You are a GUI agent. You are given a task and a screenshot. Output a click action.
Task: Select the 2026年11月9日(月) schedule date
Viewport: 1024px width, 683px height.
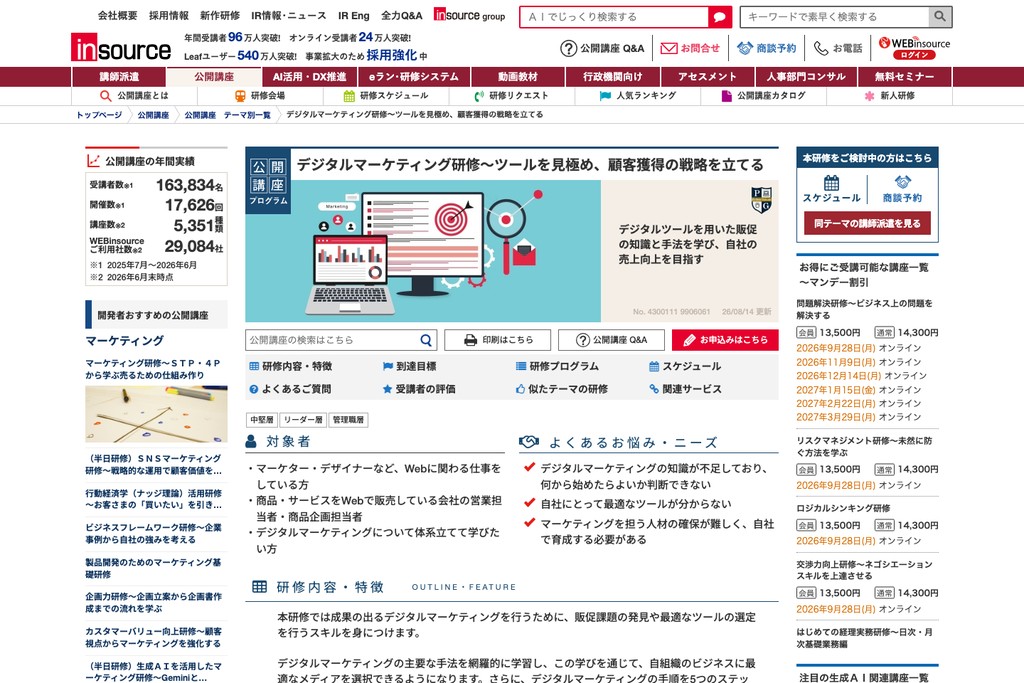pyautogui.click(x=835, y=362)
